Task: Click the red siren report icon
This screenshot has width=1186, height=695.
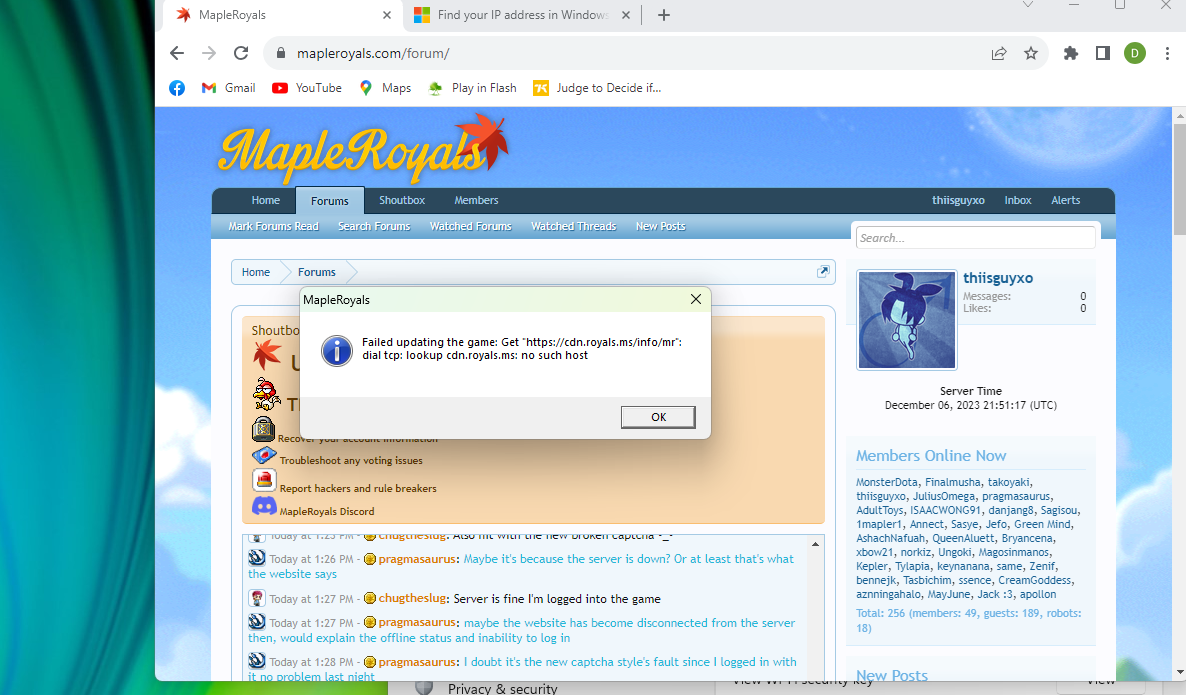Action: [x=264, y=480]
